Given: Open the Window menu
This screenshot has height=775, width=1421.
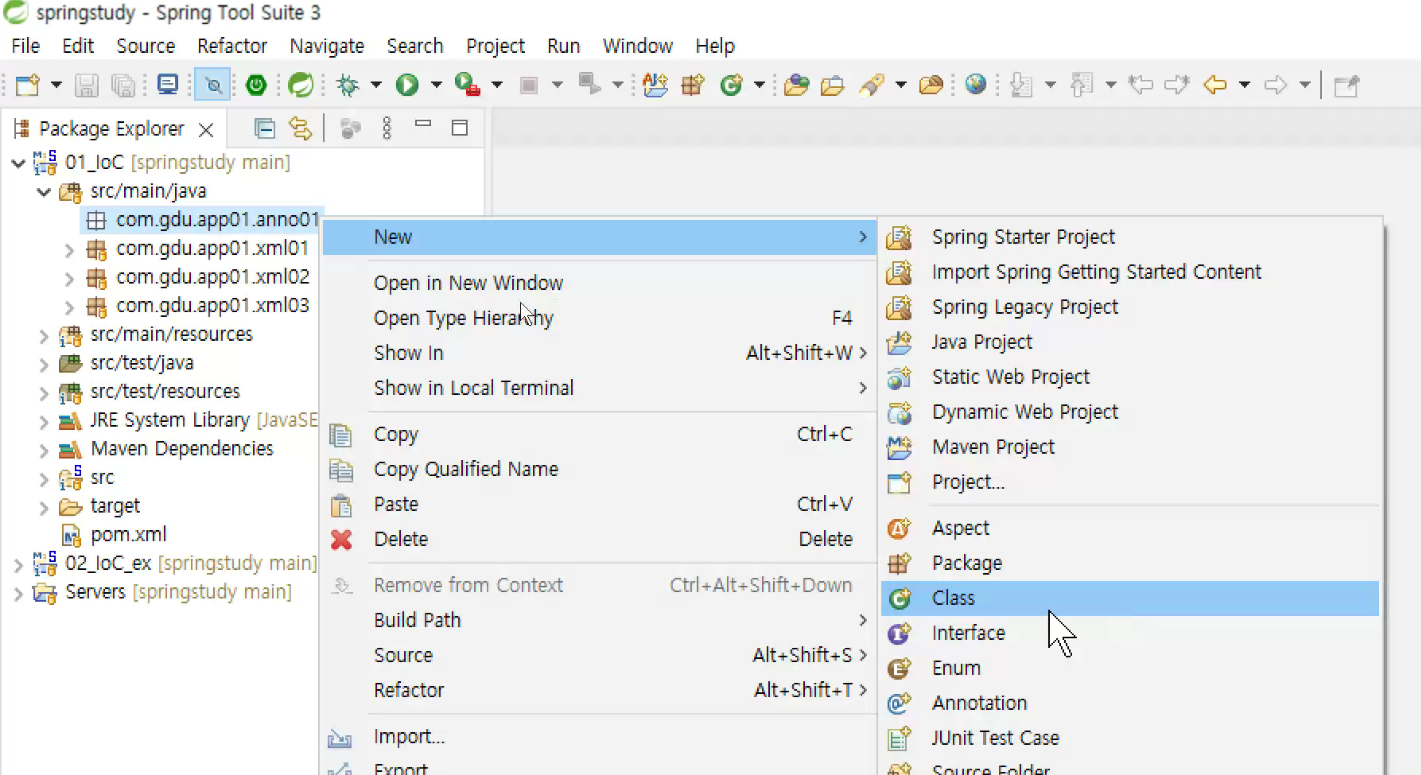Looking at the screenshot, I should point(638,46).
